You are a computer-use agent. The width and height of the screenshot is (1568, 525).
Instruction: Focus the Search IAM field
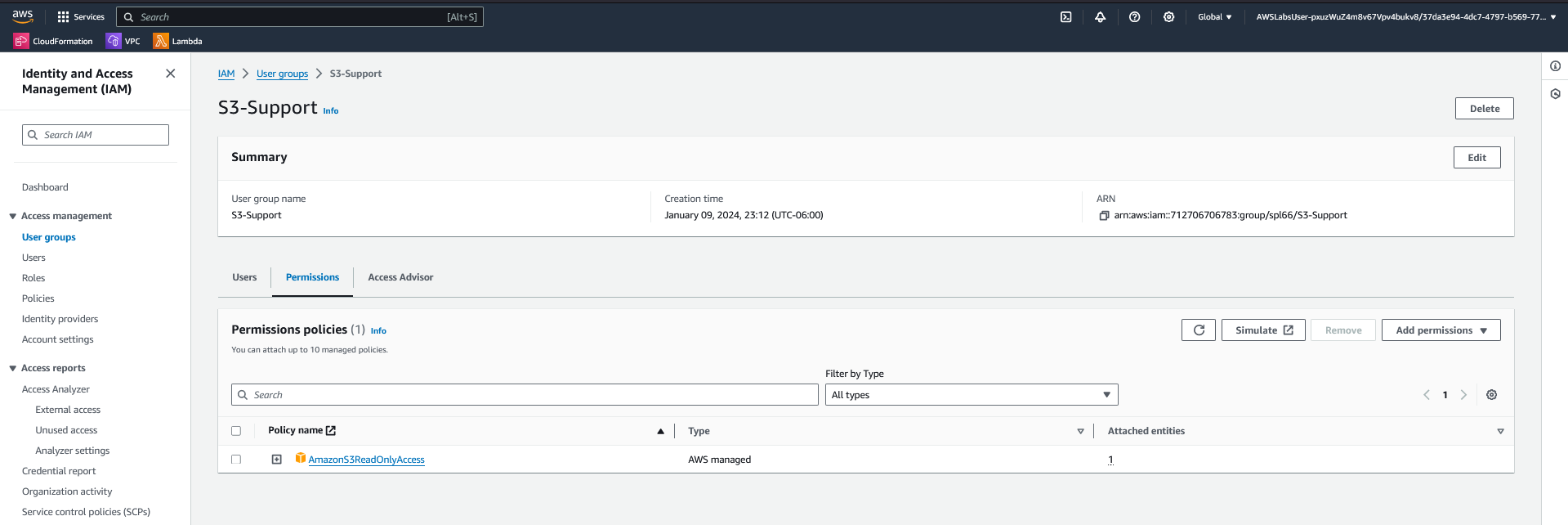96,135
